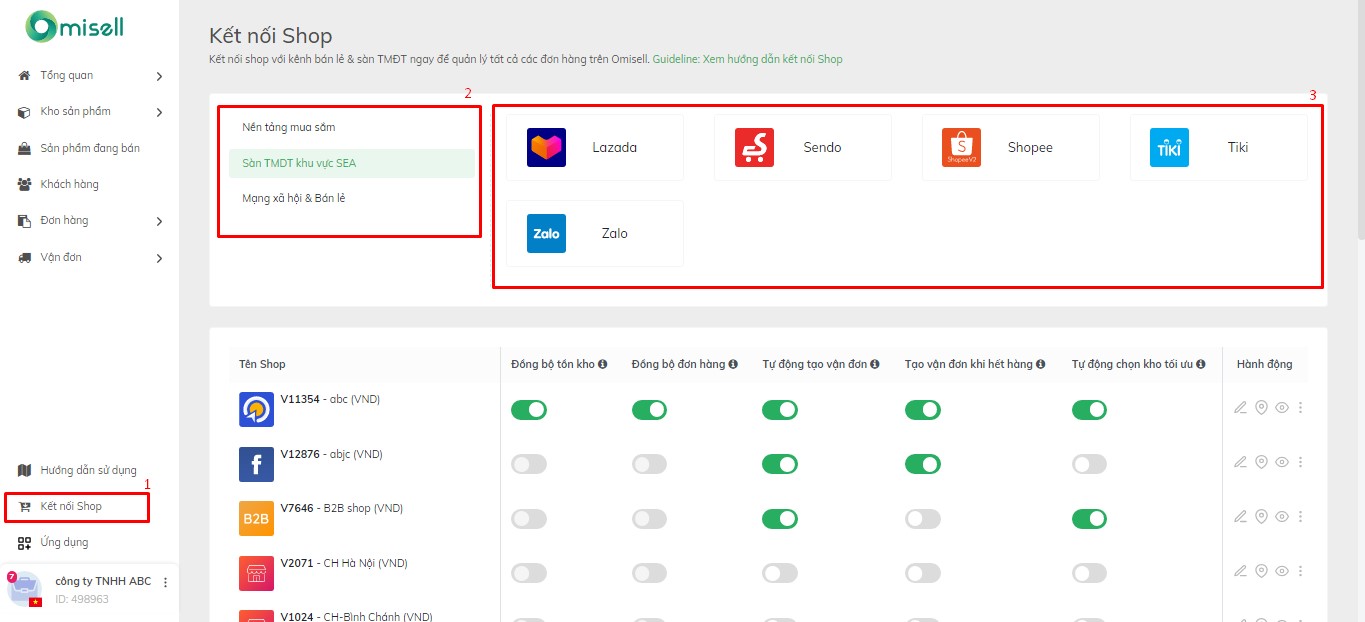
Task: Show info for Tạo vận đơn khi hết hàng
Action: coord(1041,364)
